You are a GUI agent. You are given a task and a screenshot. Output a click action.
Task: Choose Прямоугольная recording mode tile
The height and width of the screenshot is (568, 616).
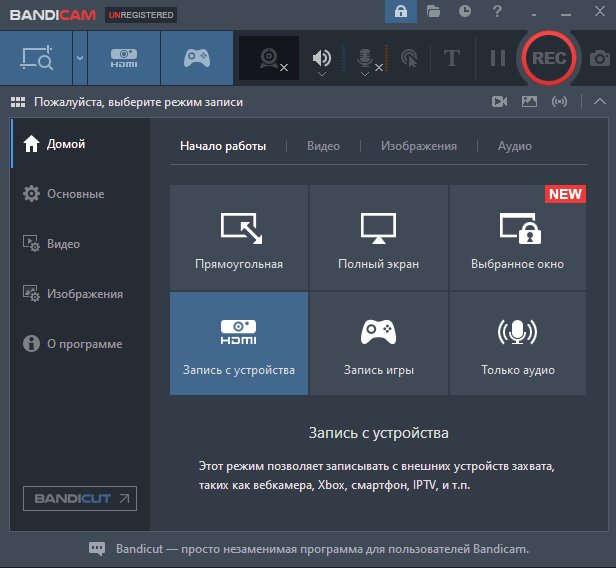point(239,238)
